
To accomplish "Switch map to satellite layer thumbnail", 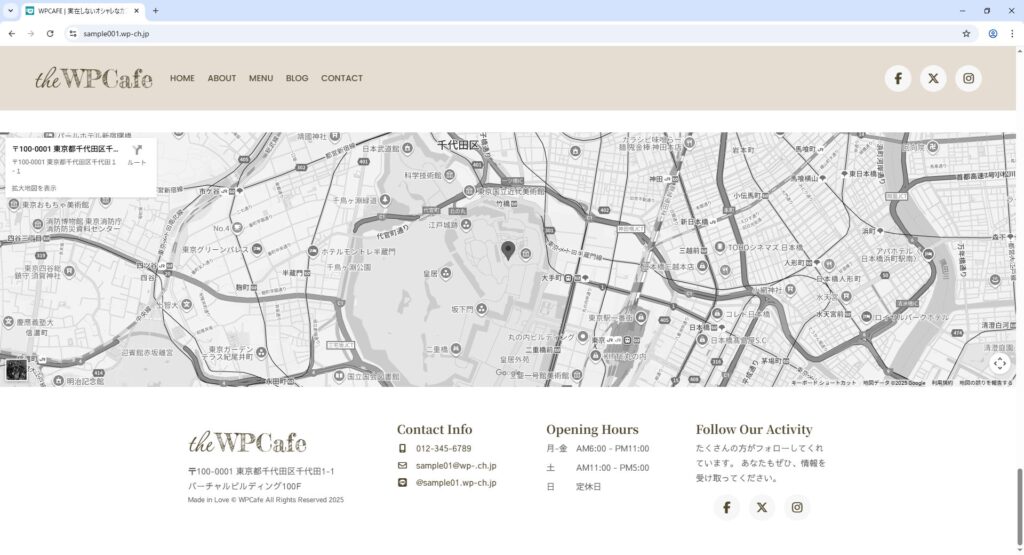I will [x=17, y=370].
